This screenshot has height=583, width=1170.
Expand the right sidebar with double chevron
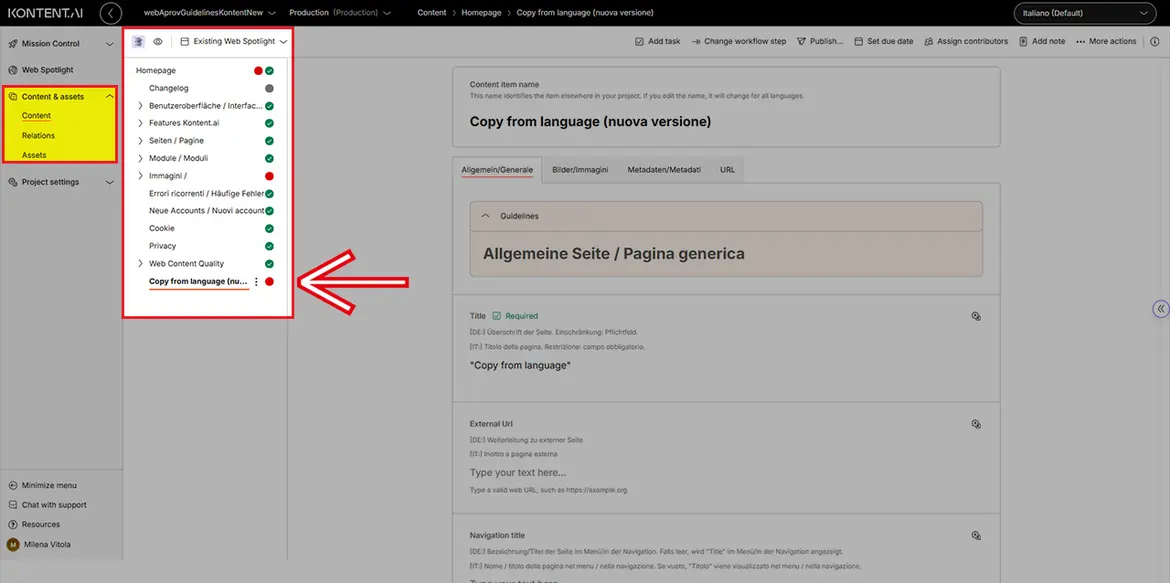[x=1160, y=309]
